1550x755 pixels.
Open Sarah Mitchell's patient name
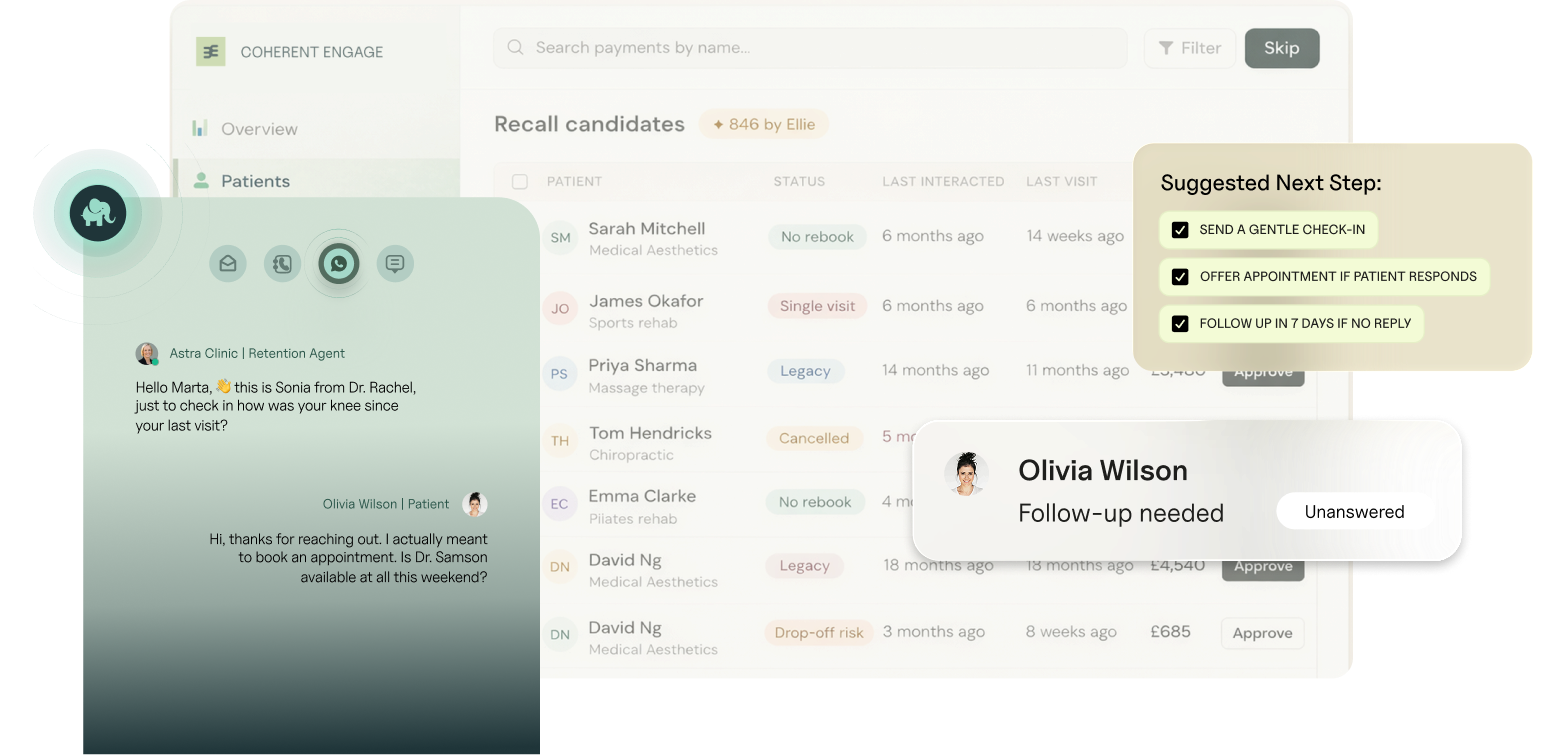point(647,229)
